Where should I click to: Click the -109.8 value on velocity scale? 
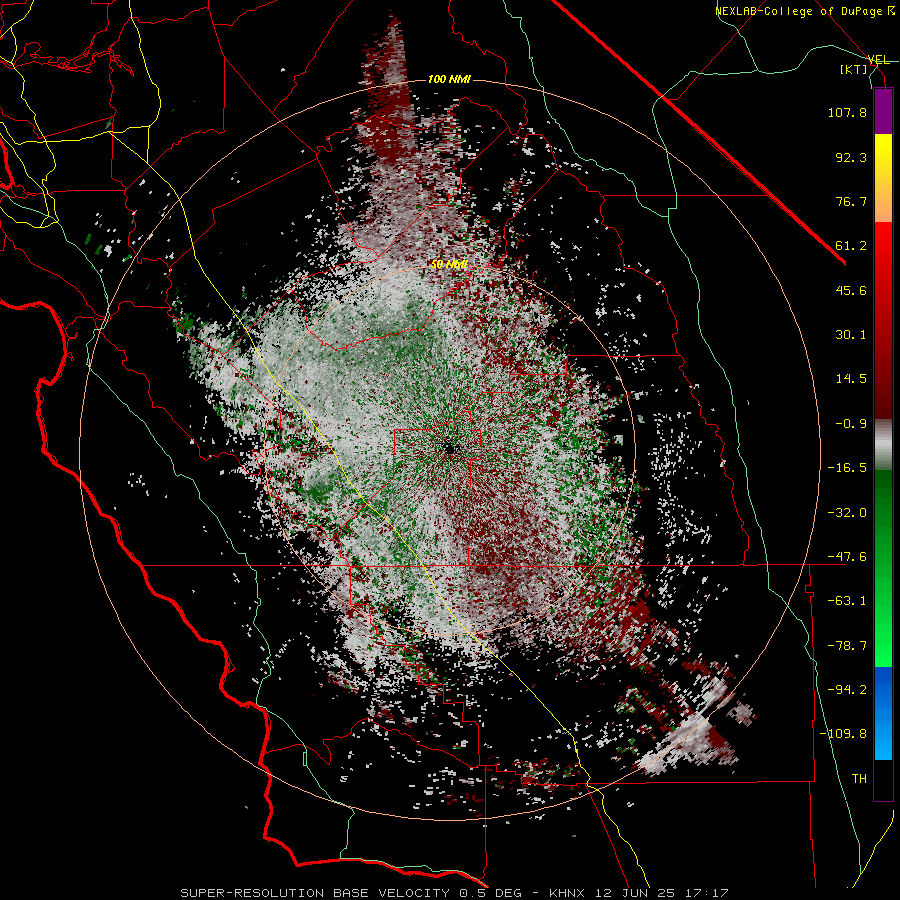[x=843, y=734]
